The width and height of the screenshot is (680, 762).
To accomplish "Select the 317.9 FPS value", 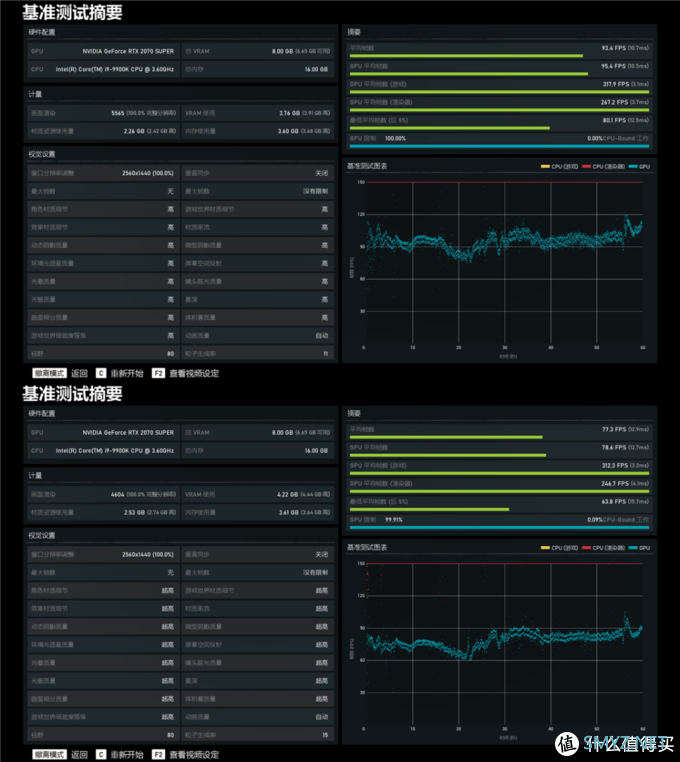I will pyautogui.click(x=616, y=84).
